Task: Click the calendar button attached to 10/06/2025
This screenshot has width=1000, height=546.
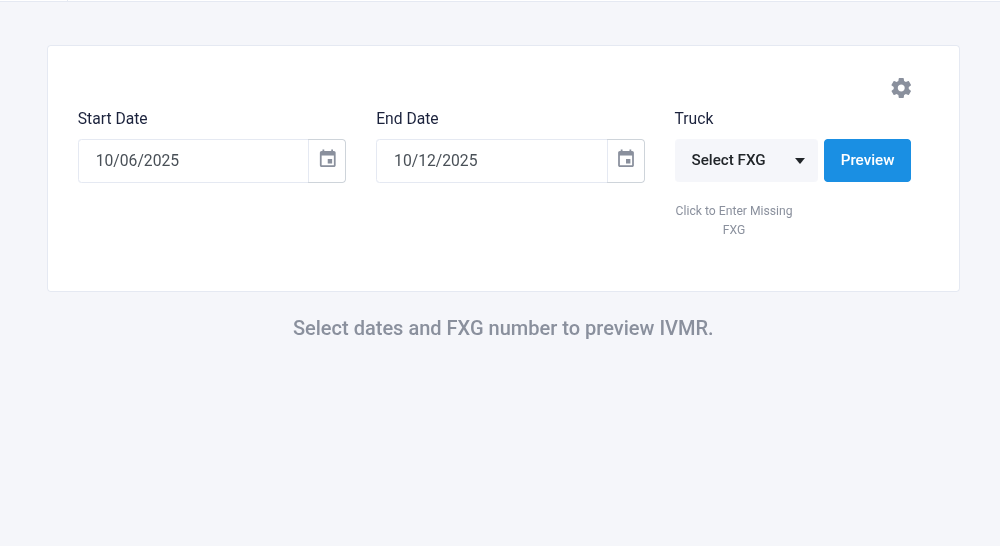Action: (x=327, y=160)
